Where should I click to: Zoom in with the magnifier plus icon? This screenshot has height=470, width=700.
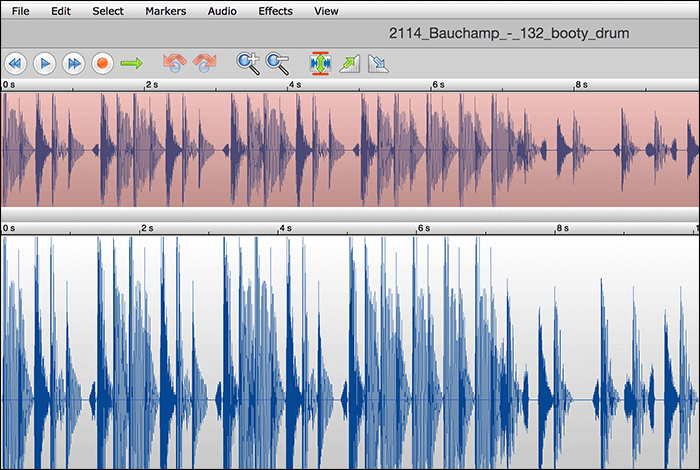pyautogui.click(x=248, y=63)
